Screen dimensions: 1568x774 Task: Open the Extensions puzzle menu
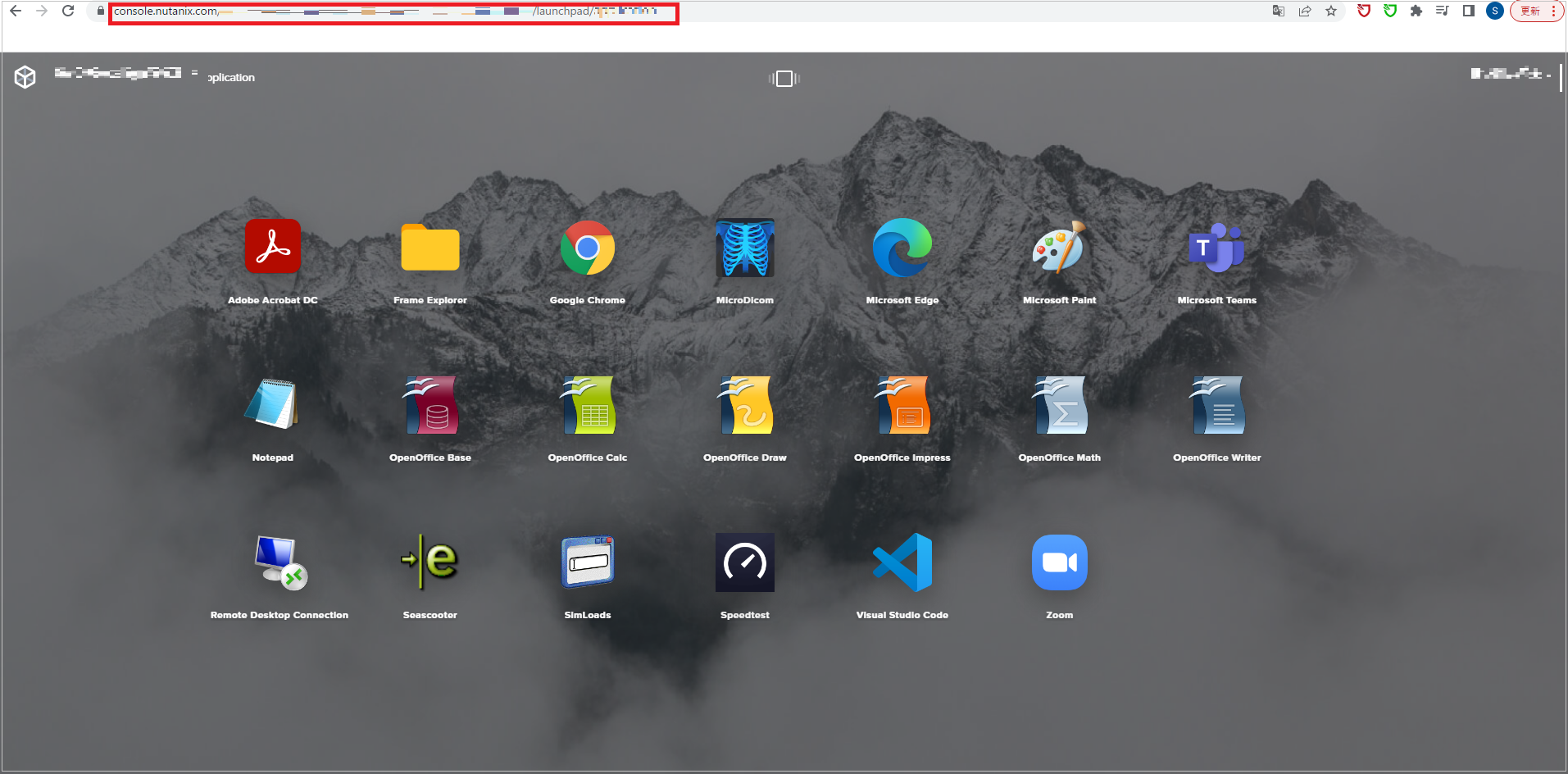[x=1416, y=11]
